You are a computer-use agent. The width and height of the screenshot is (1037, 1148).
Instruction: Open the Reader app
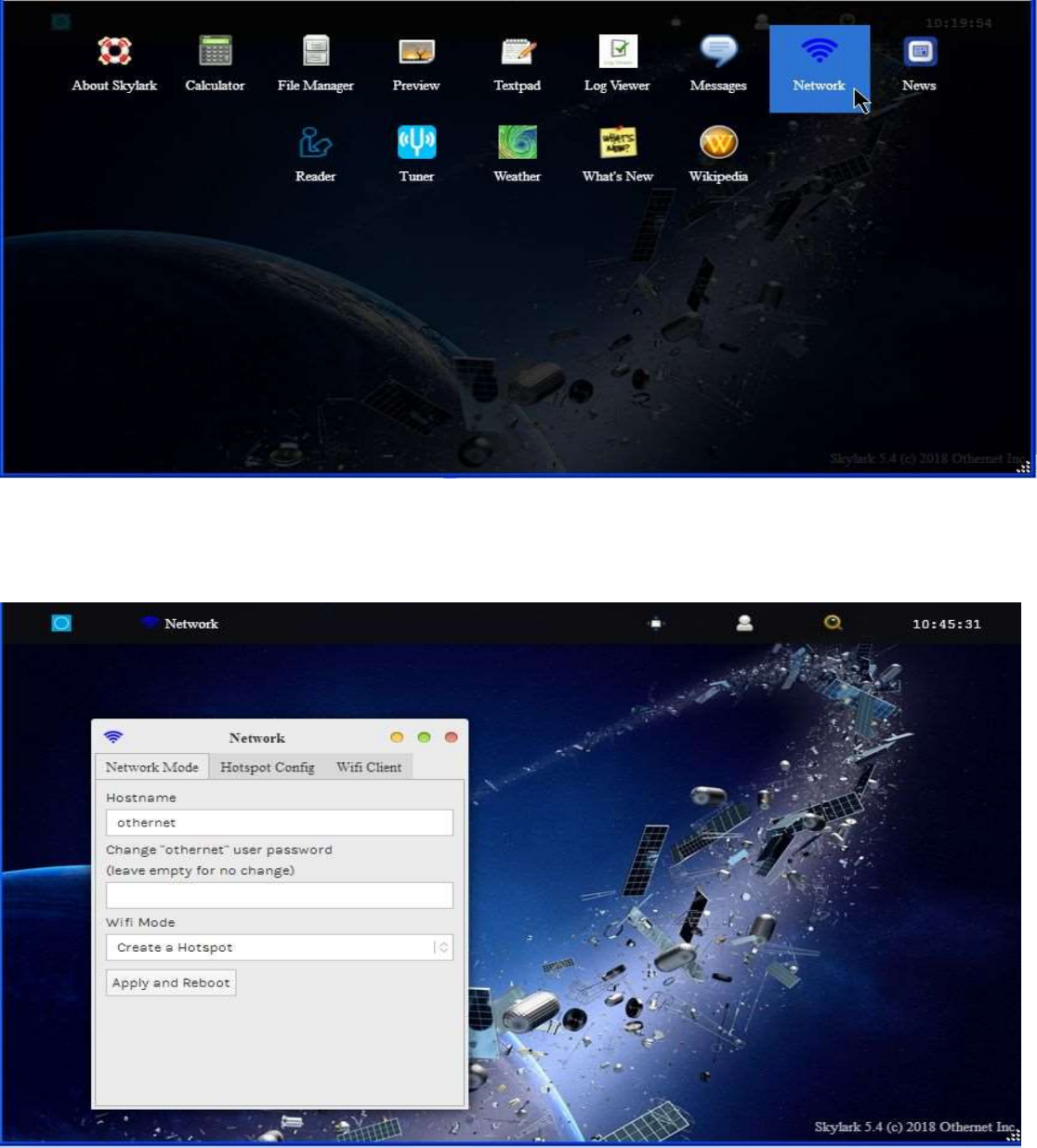[316, 154]
